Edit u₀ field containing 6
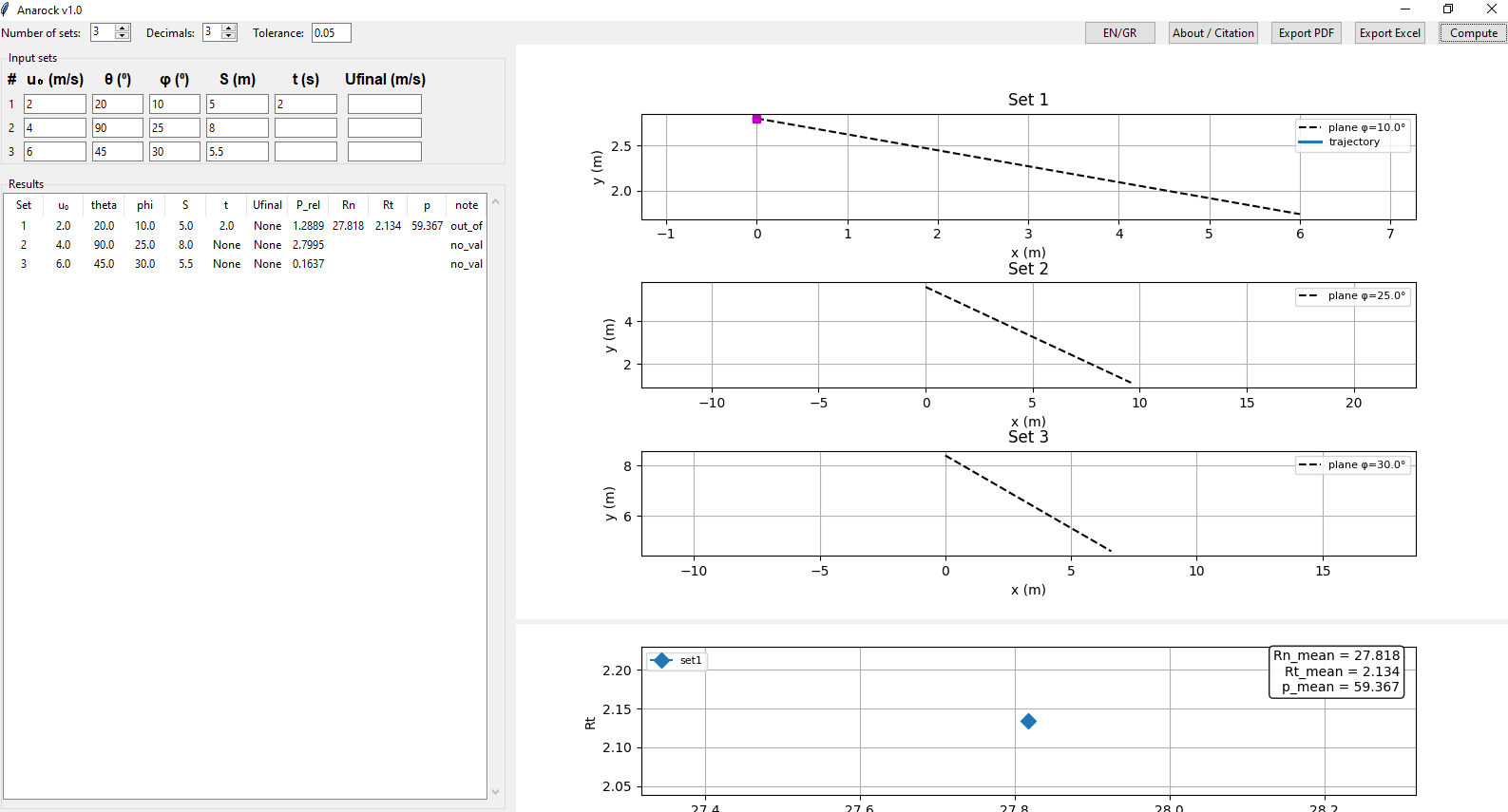1508x812 pixels. click(55, 151)
